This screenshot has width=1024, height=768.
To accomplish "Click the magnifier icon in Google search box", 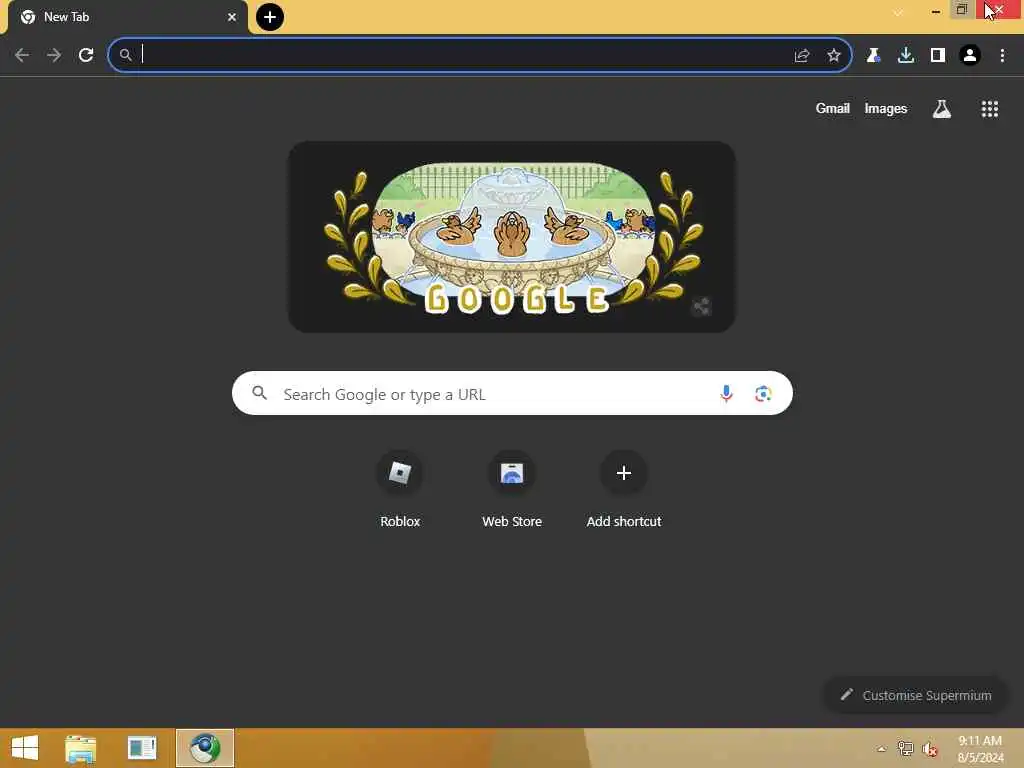I will pyautogui.click(x=259, y=393).
